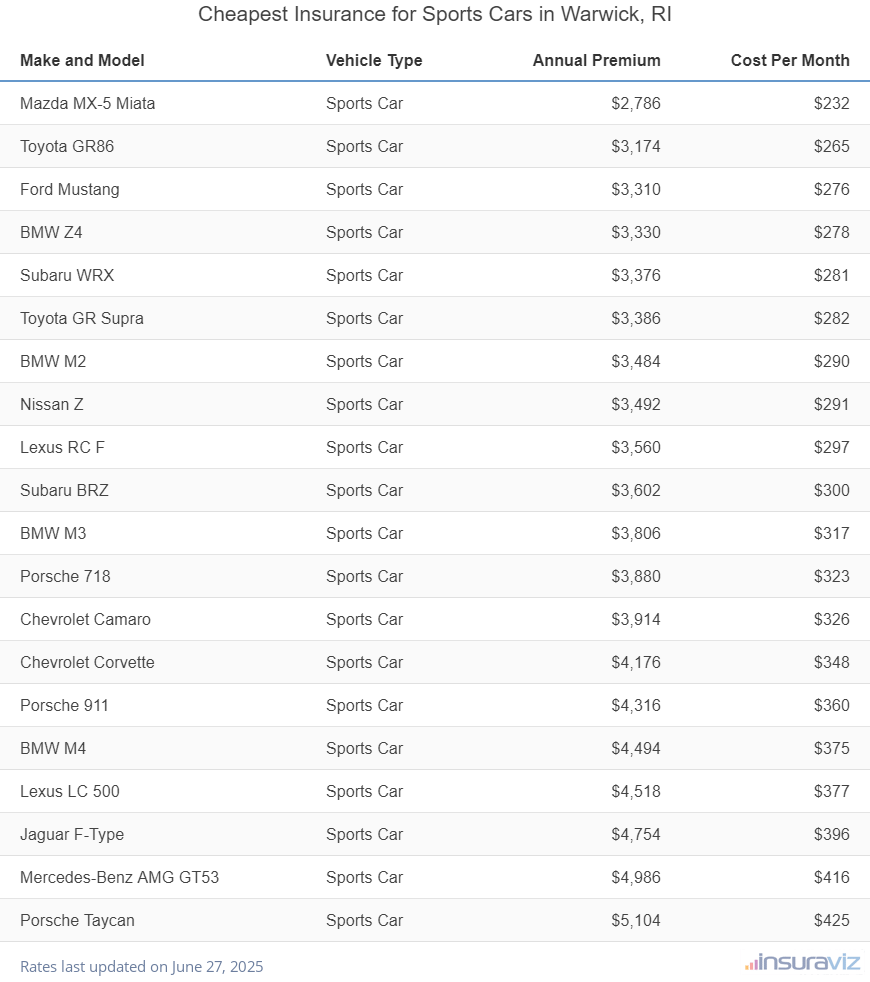Click the Jaguar F-Type model name
Screen dimensions: 870x982
(72, 834)
